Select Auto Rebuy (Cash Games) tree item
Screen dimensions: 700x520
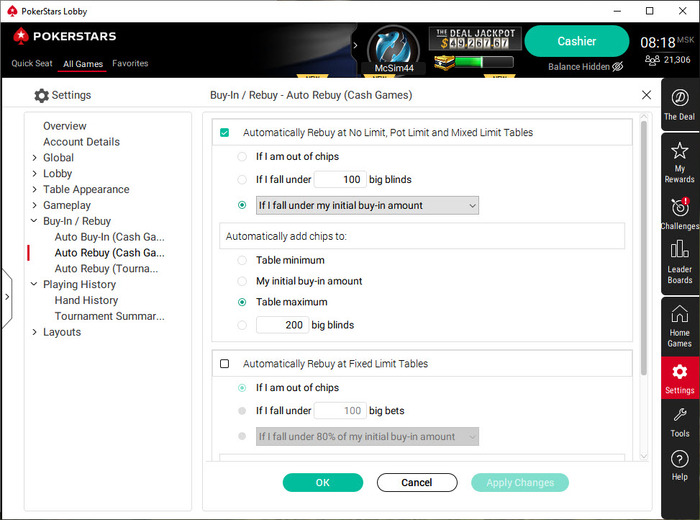[x=109, y=253]
